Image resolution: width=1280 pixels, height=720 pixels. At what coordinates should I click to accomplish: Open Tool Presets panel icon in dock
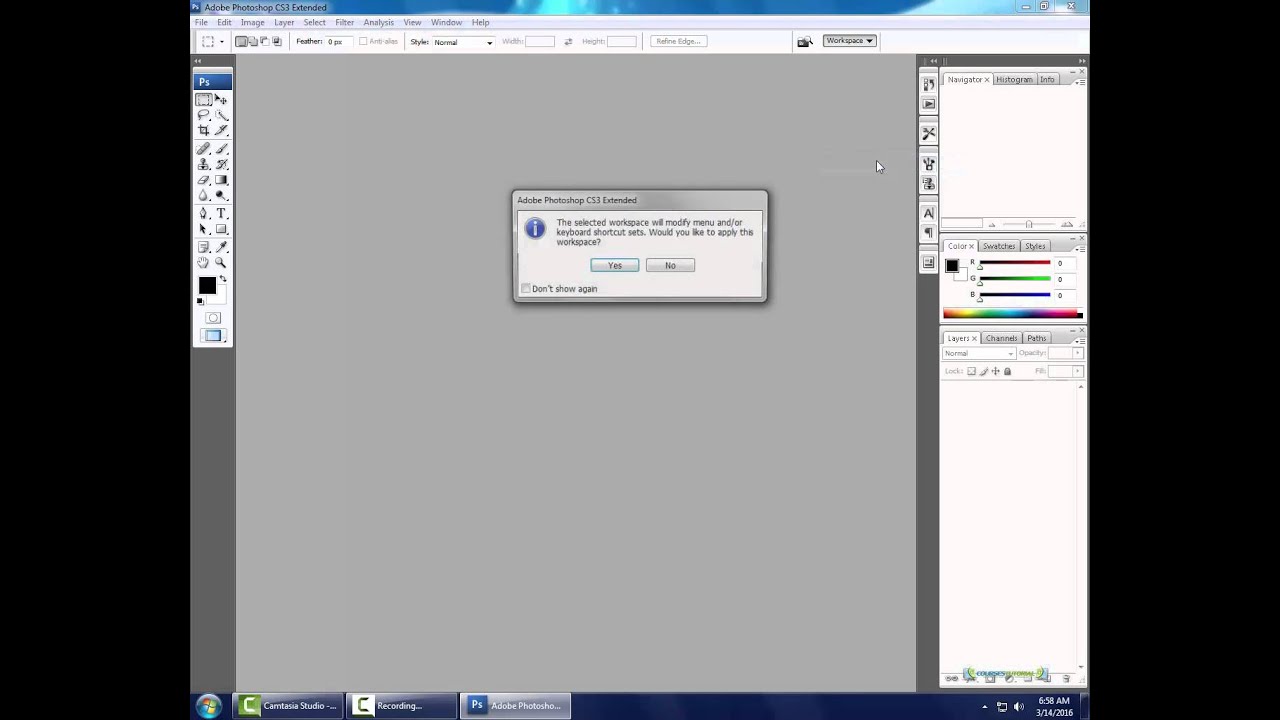[929, 133]
